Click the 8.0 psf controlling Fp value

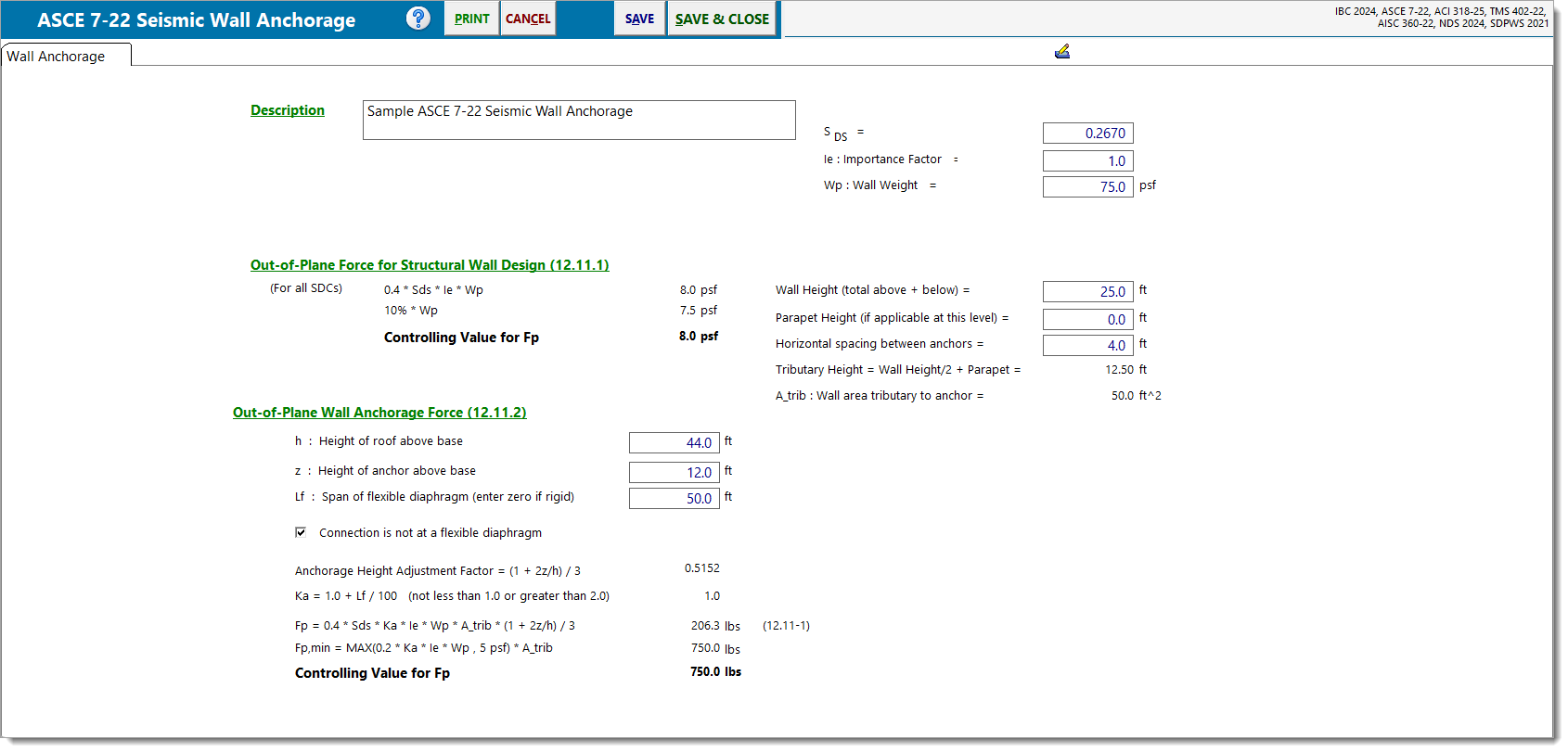coord(699,337)
